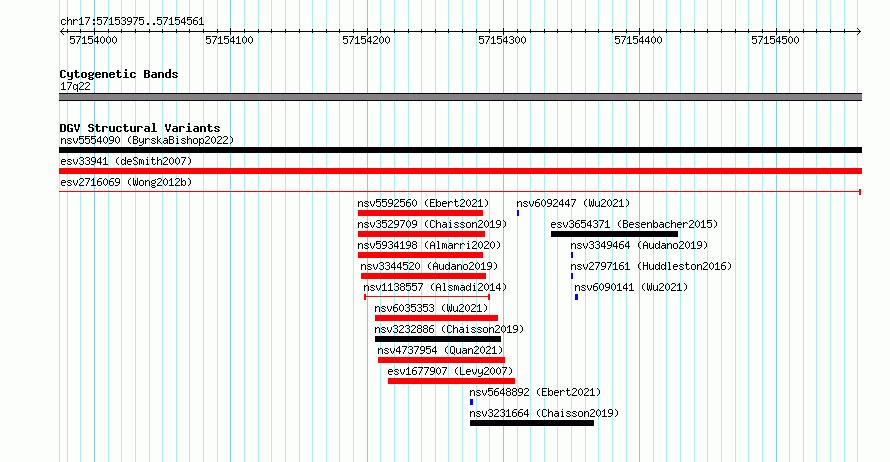Click the red bar under esv1677907

pos(451,381)
